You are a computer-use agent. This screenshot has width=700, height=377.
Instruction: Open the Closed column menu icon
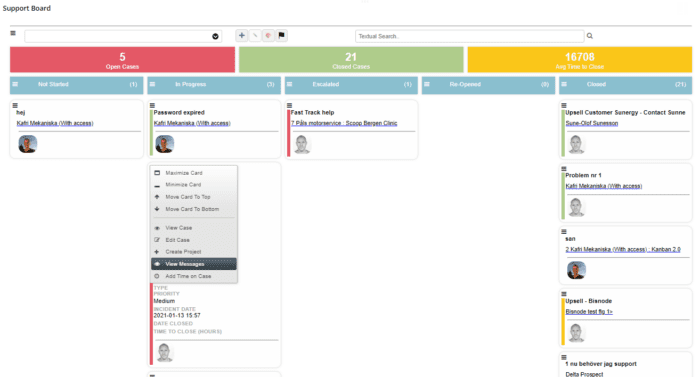[x=564, y=84]
